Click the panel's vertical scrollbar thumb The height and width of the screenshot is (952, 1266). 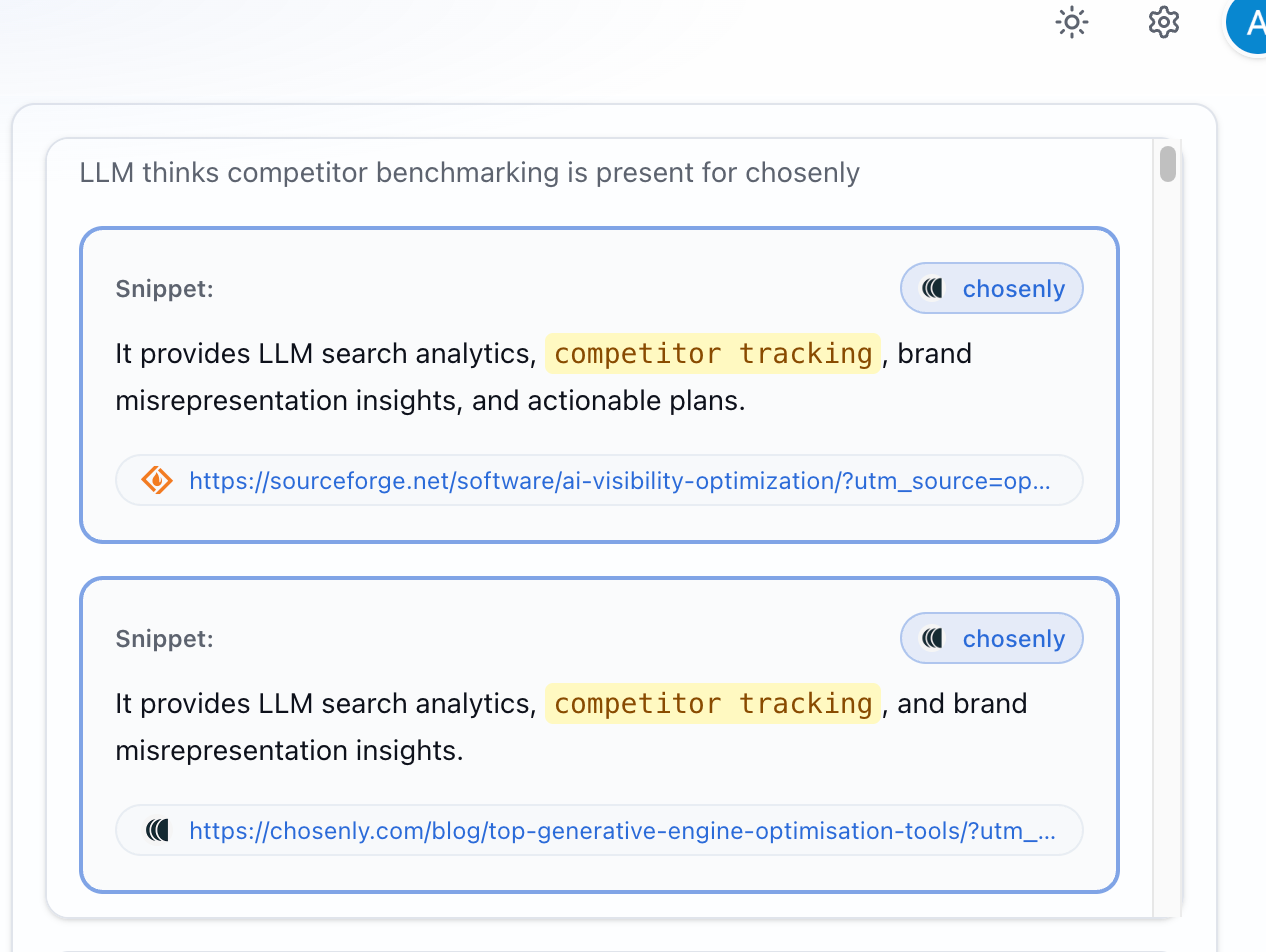(1167, 164)
